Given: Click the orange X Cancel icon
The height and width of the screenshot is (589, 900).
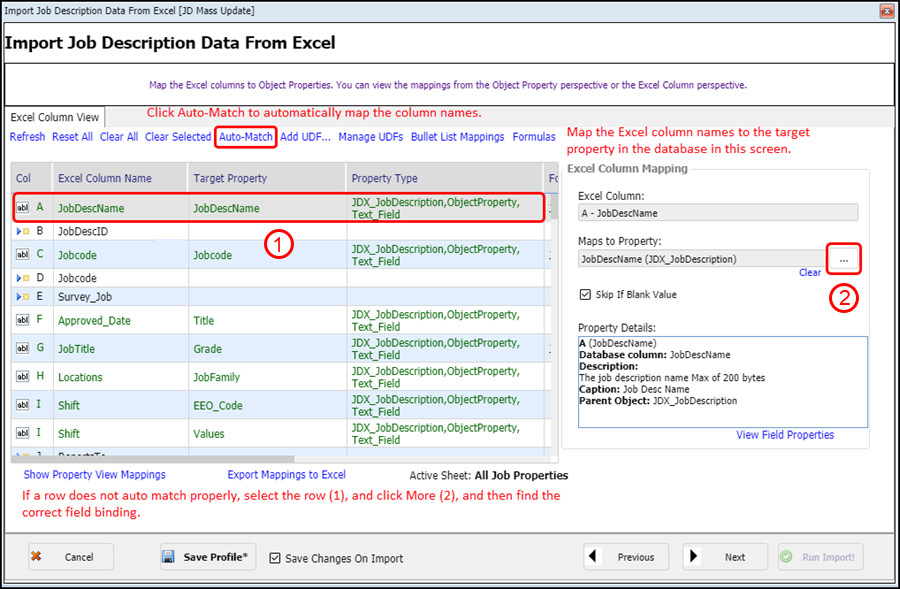Looking at the screenshot, I should (x=36, y=556).
